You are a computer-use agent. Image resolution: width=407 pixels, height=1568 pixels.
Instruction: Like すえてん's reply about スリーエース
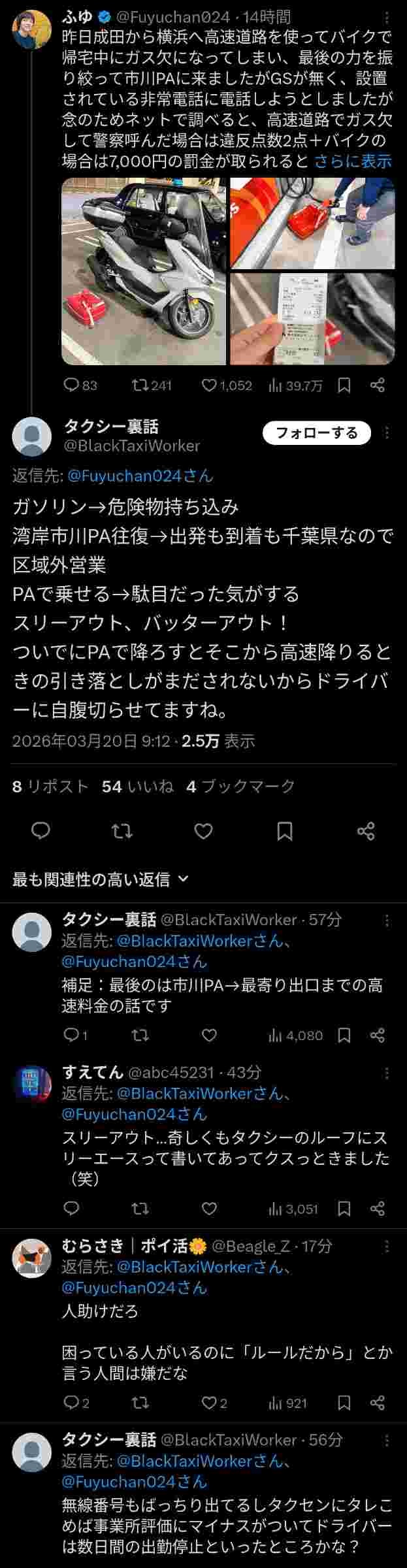(x=209, y=1208)
